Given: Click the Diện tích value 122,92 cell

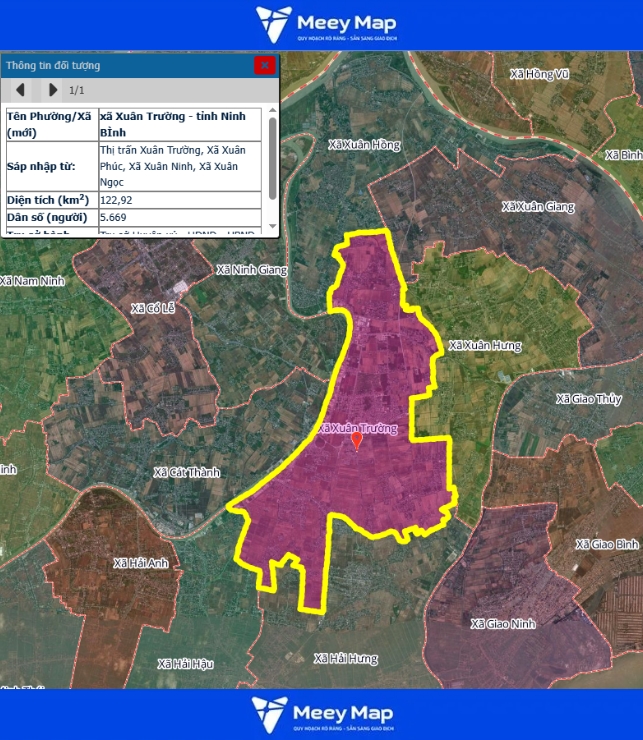Looking at the screenshot, I should coord(179,200).
